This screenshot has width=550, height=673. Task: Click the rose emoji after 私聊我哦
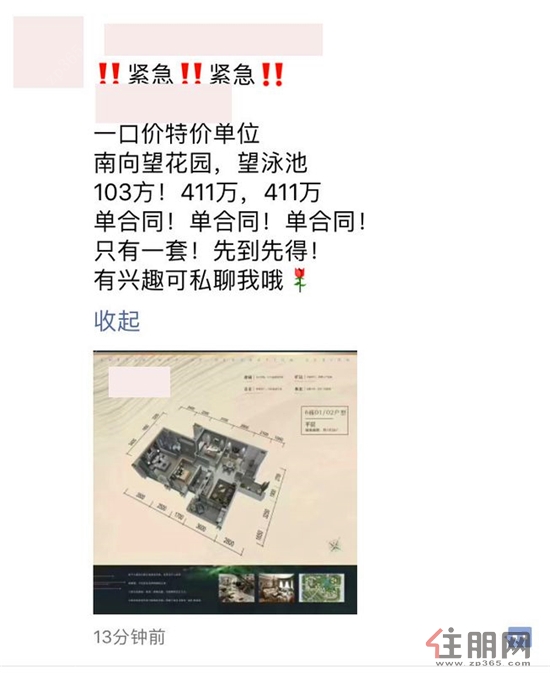(300, 279)
